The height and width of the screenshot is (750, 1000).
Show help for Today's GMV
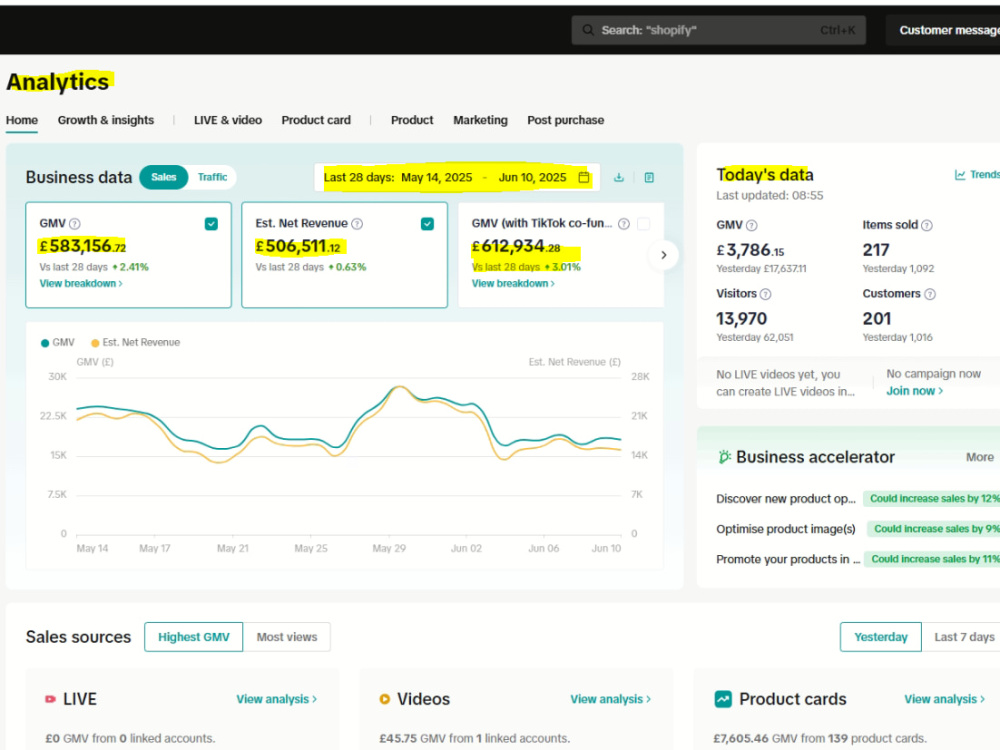751,225
